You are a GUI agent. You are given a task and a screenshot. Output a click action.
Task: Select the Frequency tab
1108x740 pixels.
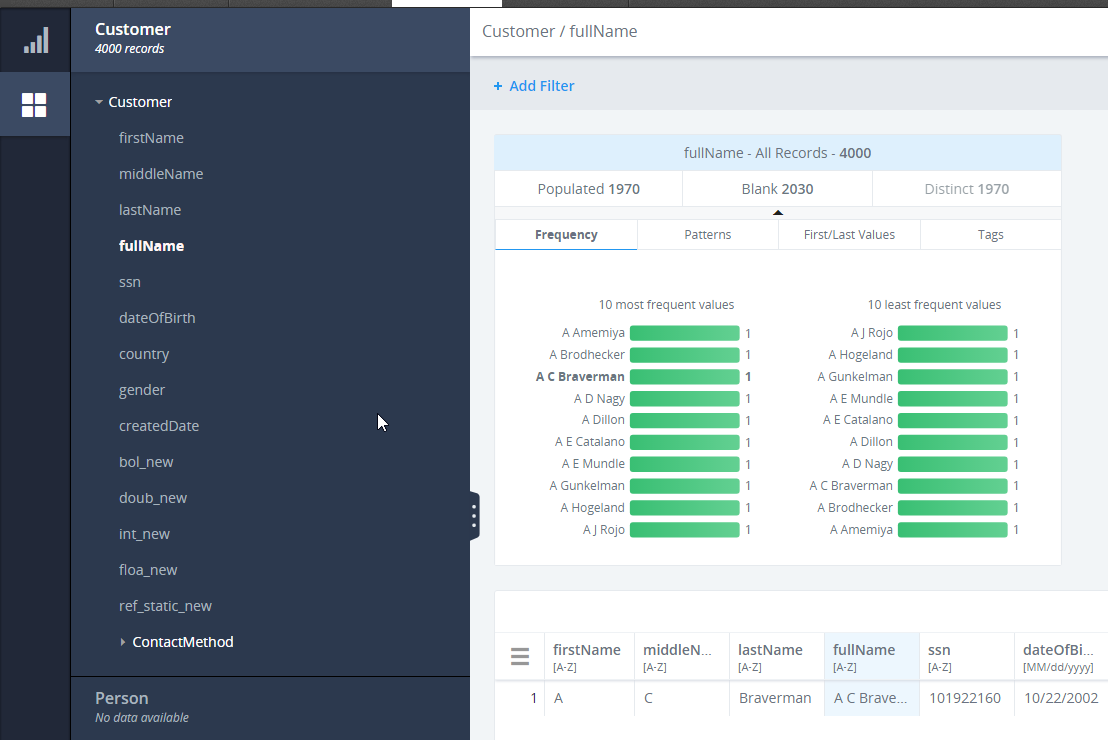(x=566, y=235)
